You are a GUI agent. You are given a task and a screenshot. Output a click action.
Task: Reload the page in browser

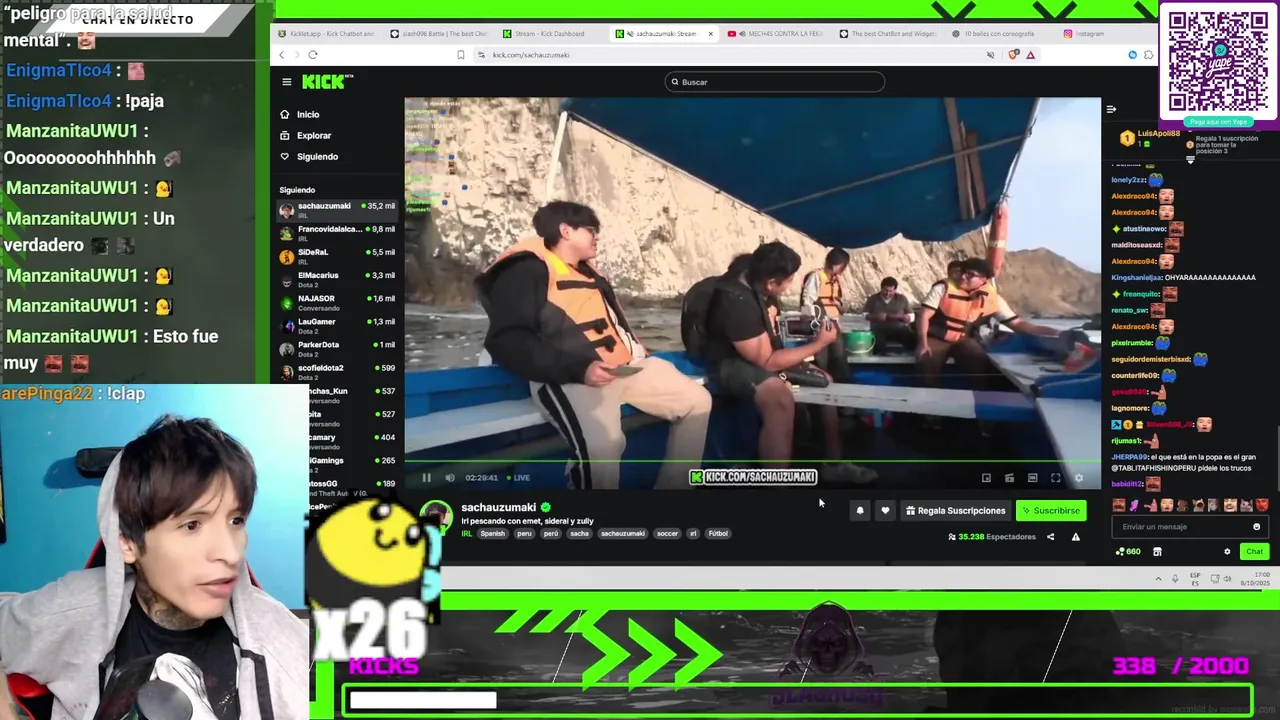313,55
